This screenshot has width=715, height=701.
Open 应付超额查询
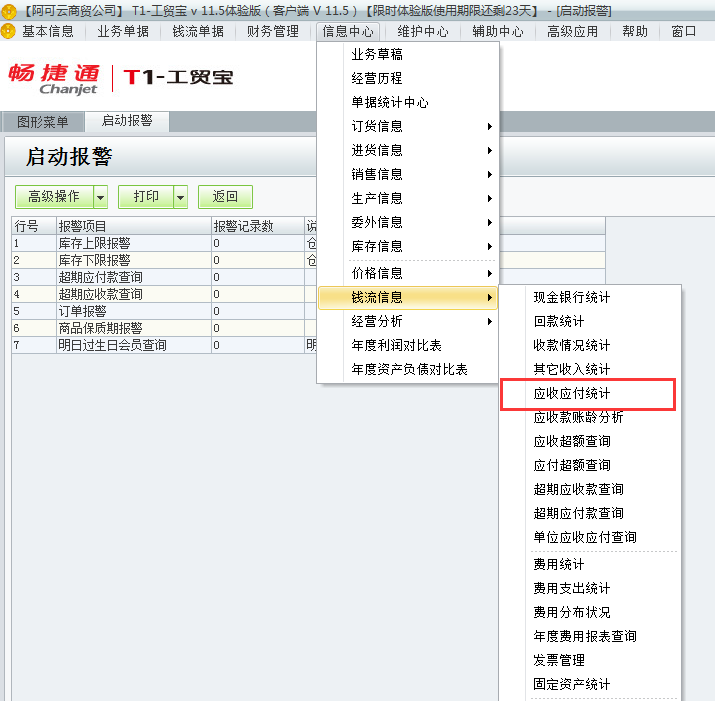click(x=590, y=465)
